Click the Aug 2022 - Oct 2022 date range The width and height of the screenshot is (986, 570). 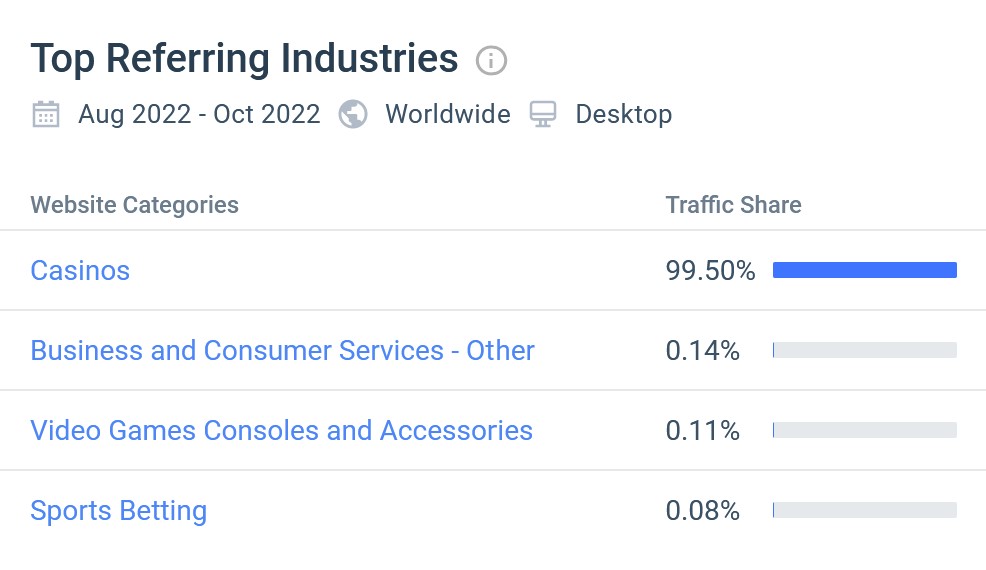coord(199,114)
